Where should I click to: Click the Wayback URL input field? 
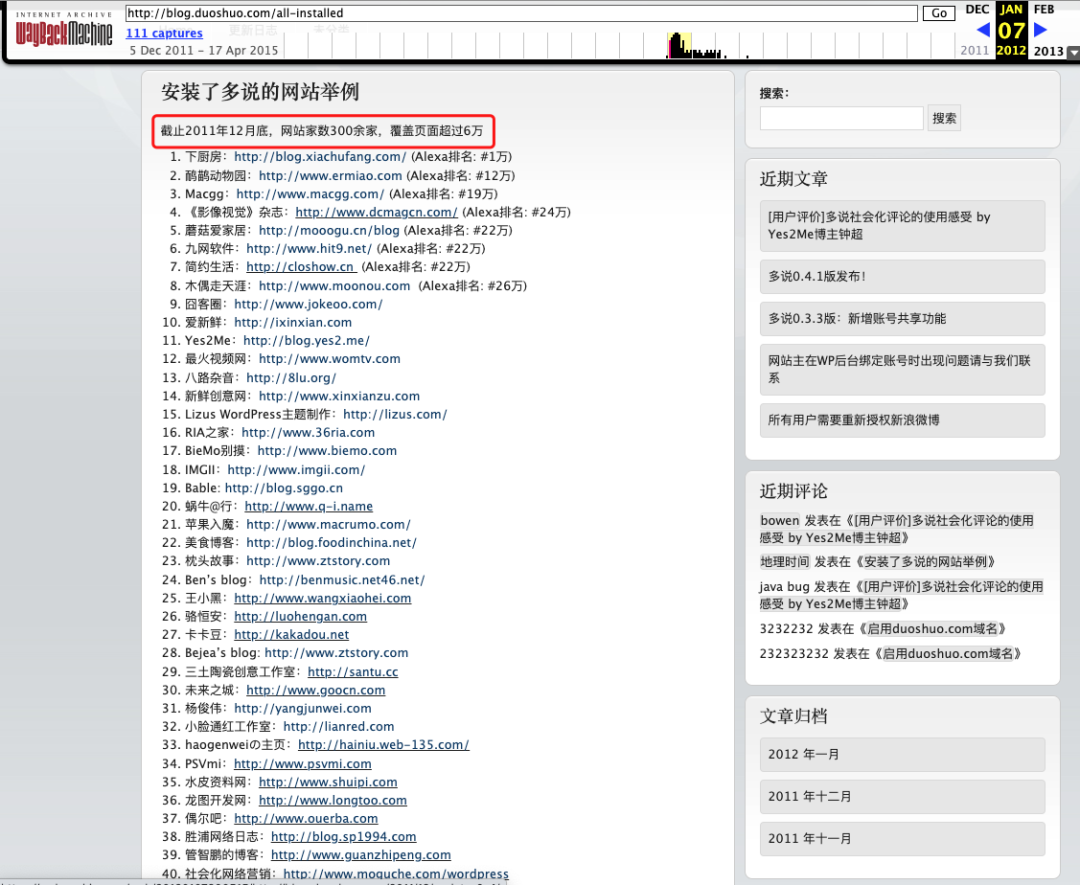point(521,14)
